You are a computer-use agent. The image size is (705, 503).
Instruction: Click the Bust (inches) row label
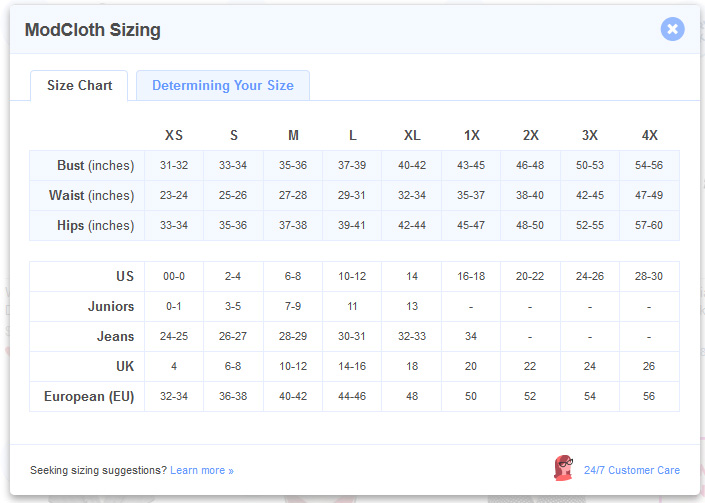95,165
